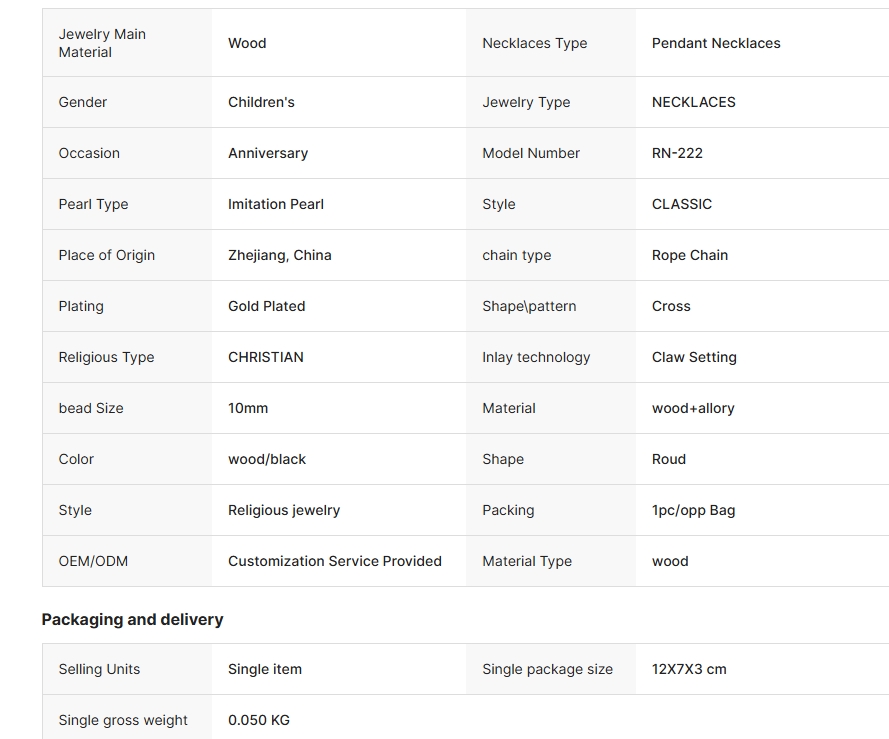The width and height of the screenshot is (889, 739).
Task: Select the '12X7X3 cm' package size
Action: [x=689, y=669]
